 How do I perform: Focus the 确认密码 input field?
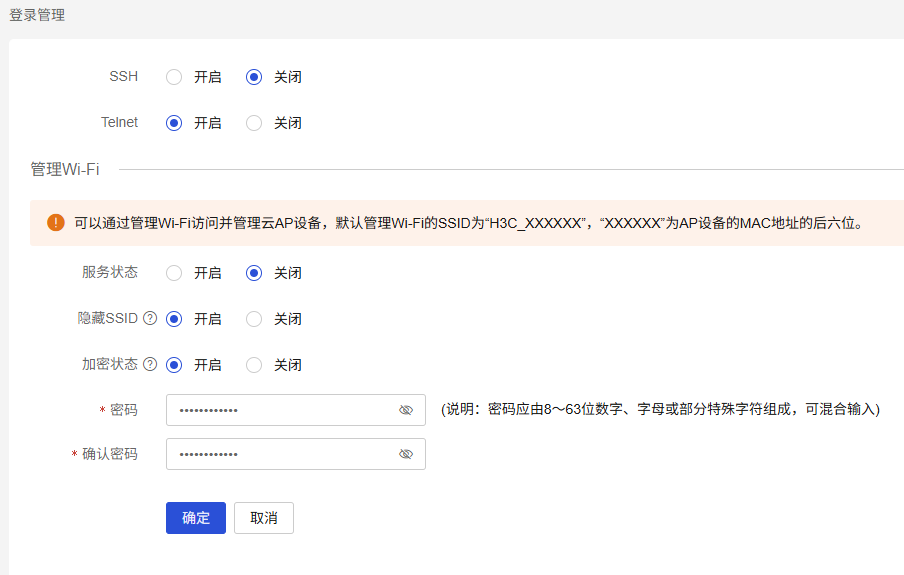point(296,454)
